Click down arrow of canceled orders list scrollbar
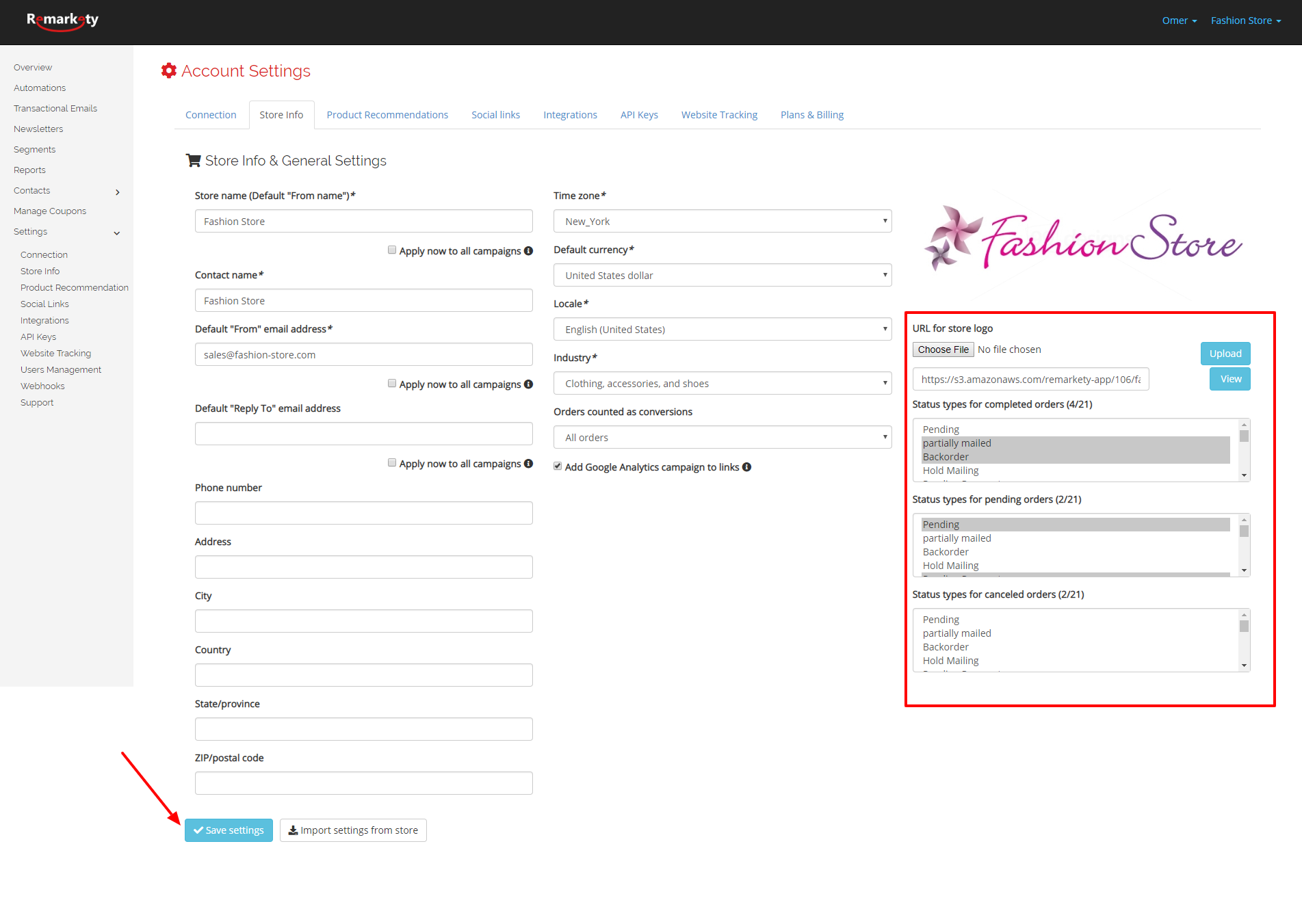The height and width of the screenshot is (924, 1302). 1245,665
